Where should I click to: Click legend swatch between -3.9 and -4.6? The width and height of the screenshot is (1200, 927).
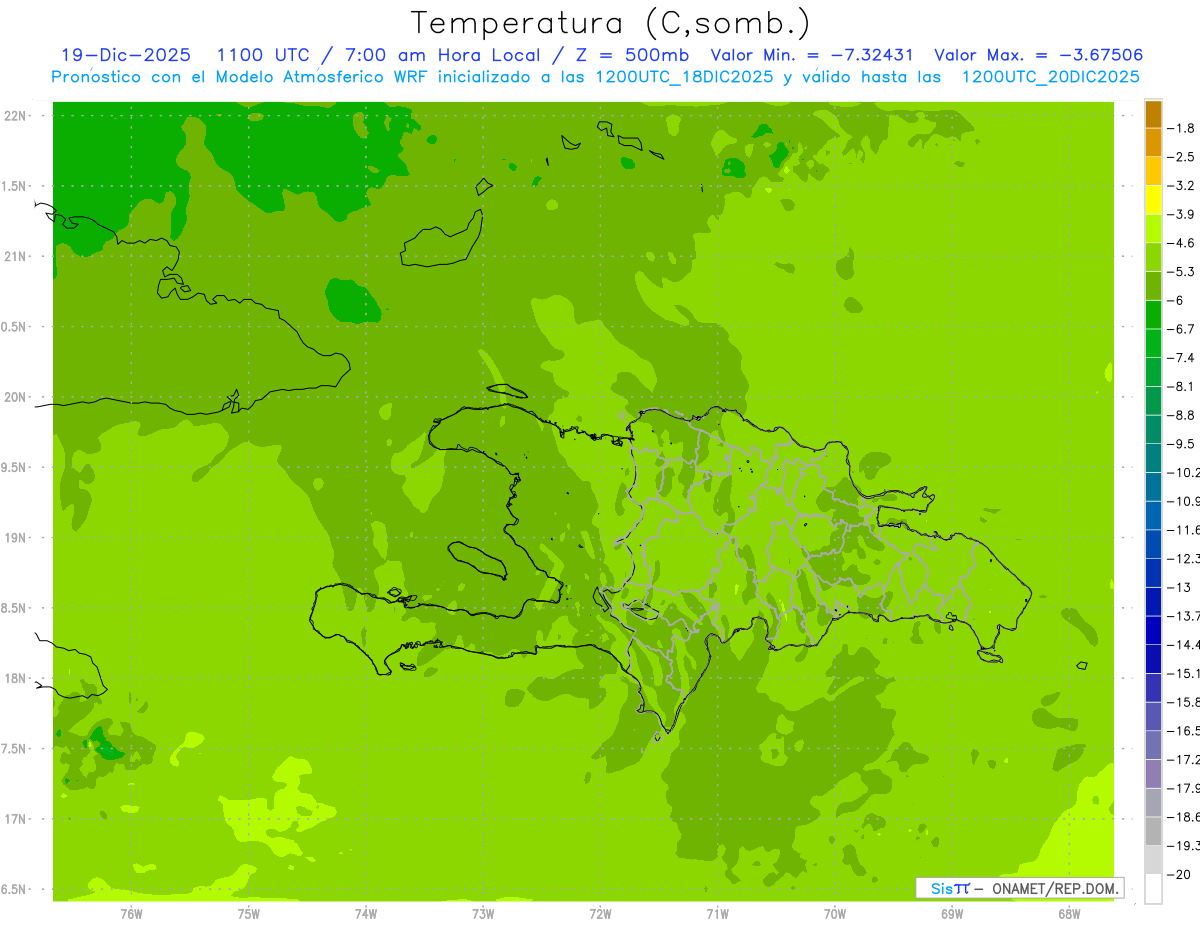point(1153,229)
